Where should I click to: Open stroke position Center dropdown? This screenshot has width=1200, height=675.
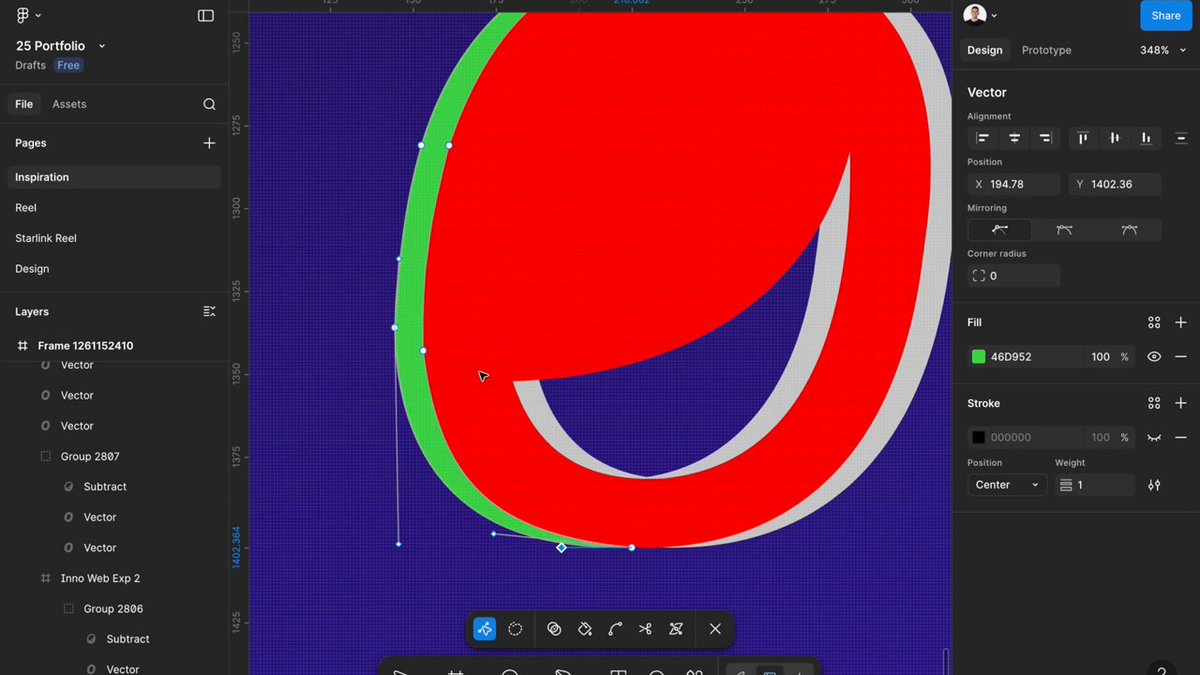click(x=1007, y=485)
